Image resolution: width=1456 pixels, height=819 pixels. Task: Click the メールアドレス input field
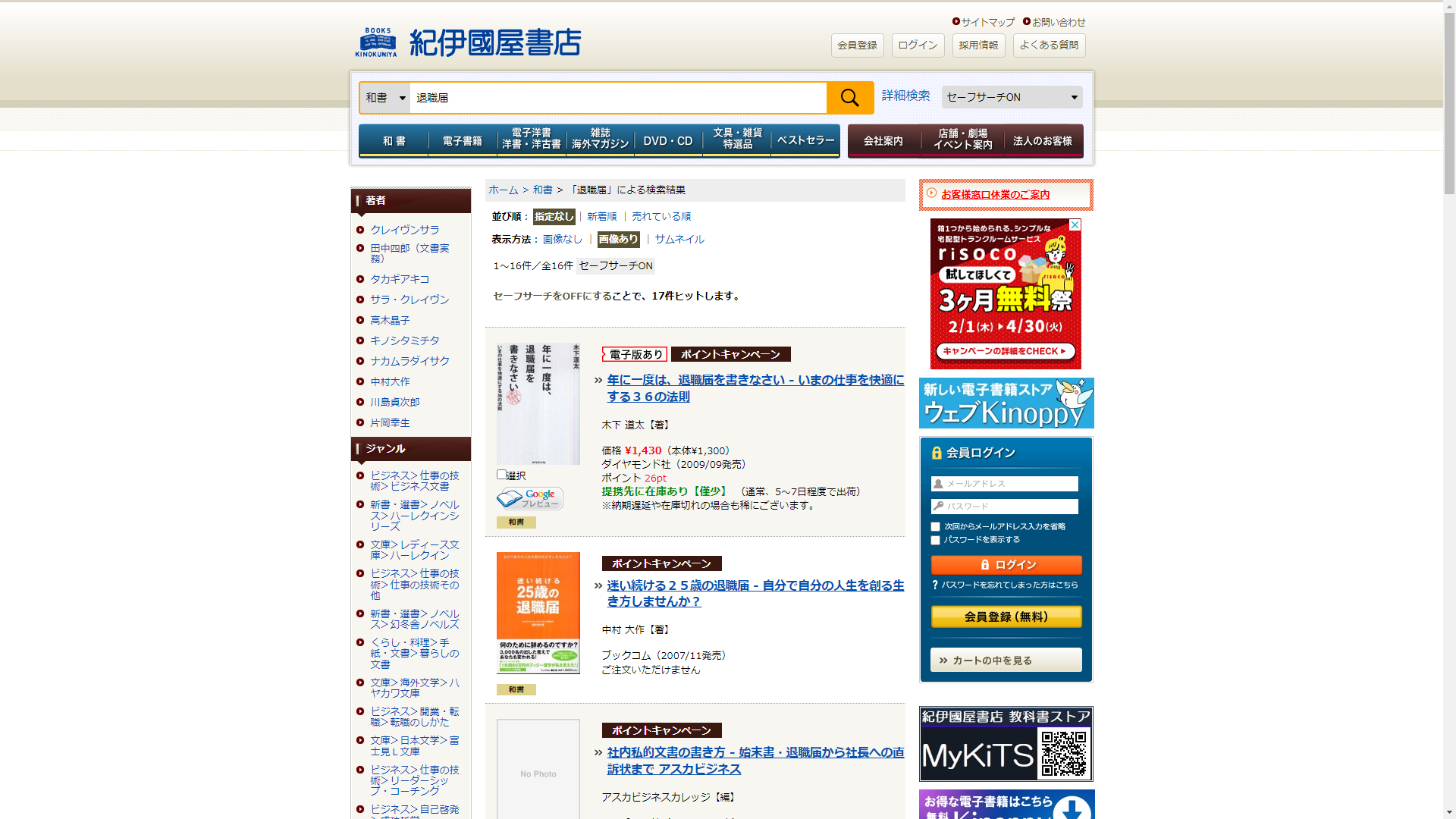point(1006,484)
